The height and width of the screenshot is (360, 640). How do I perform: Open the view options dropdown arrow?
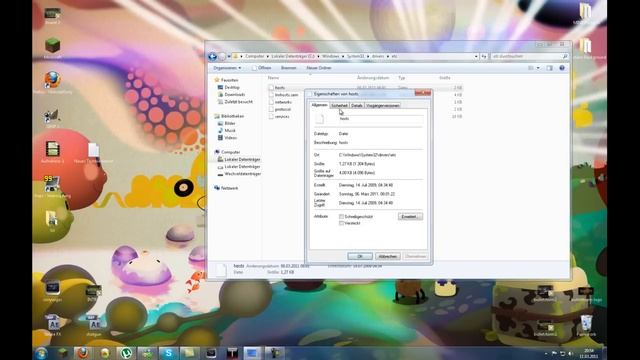tap(538, 68)
